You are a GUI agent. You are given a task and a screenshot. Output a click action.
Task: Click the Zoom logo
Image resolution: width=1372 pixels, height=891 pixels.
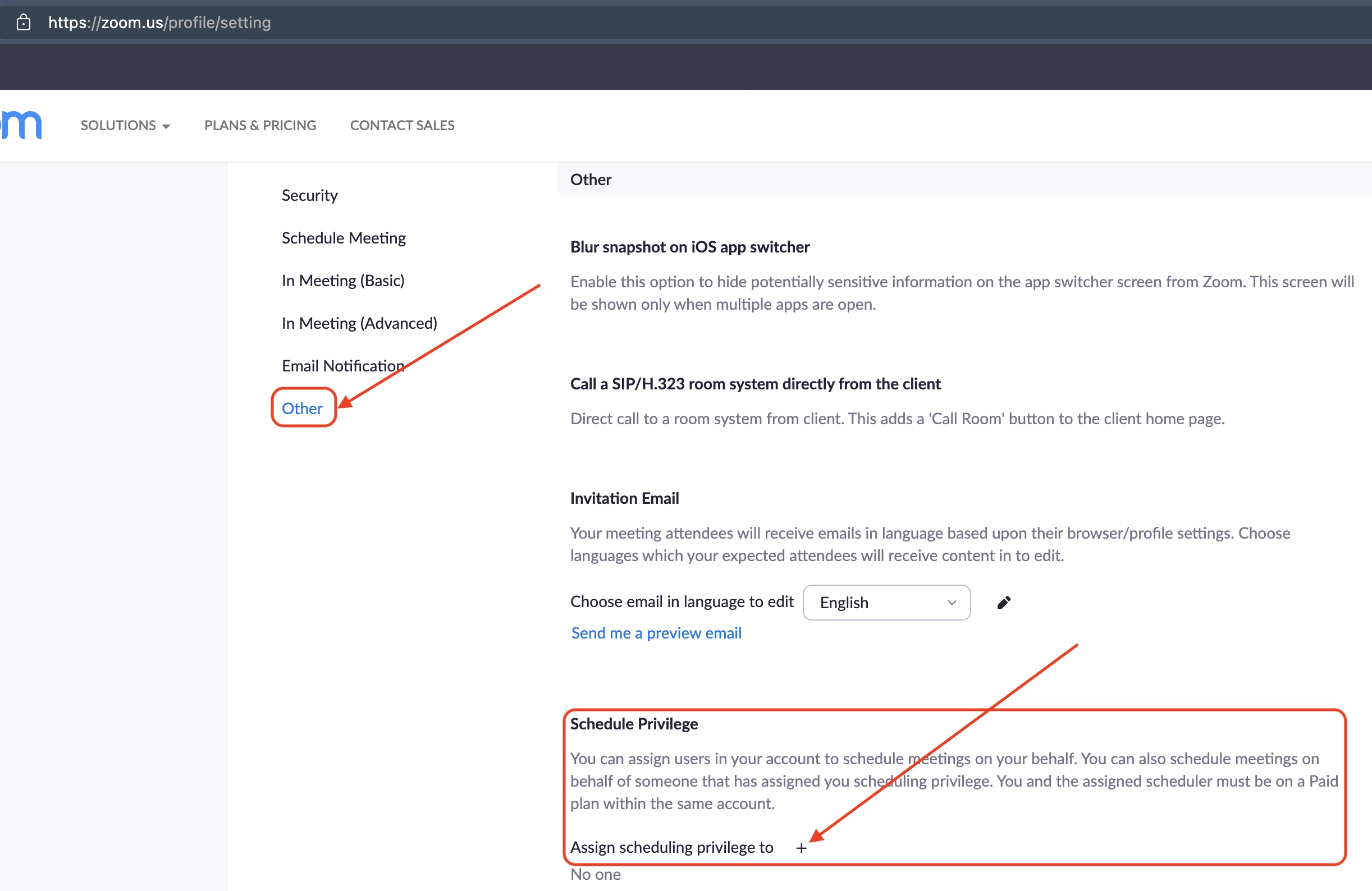22,125
